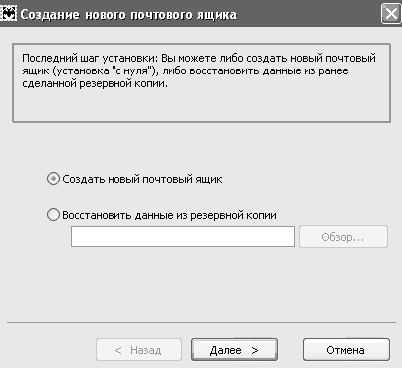Click the 'сделанной резервной копии' line in description

[95, 83]
